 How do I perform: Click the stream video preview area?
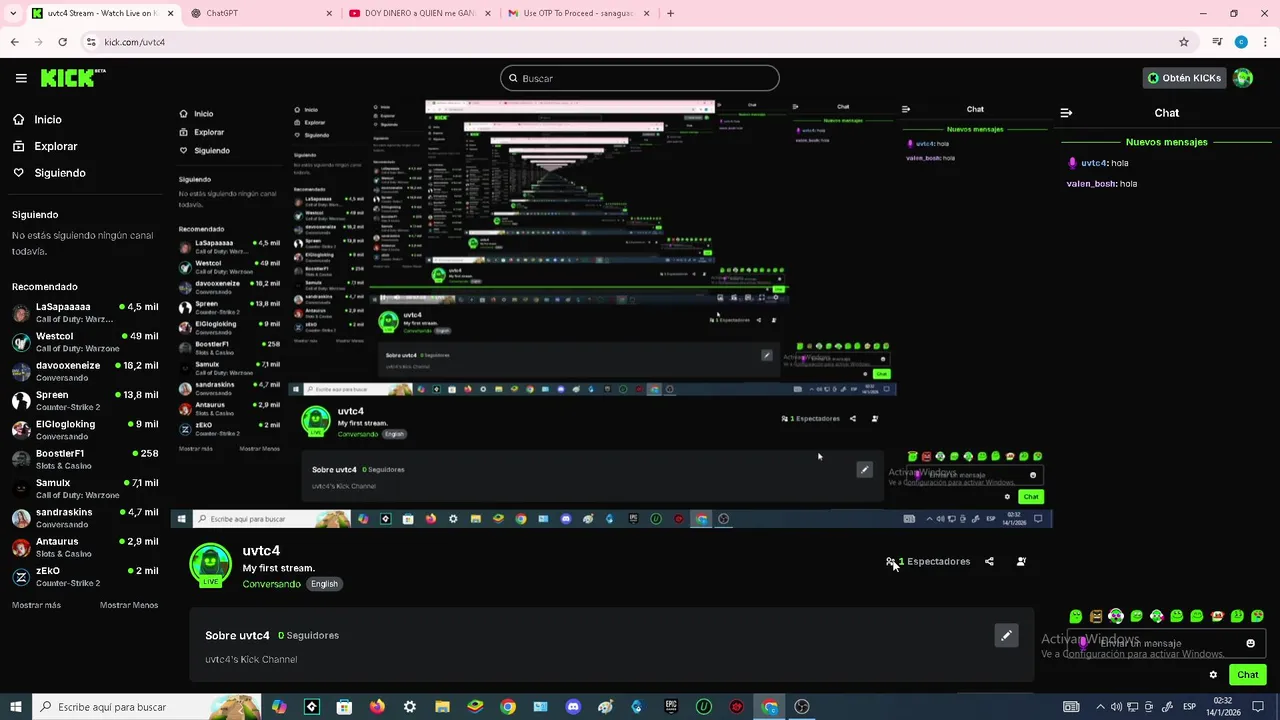click(611, 312)
